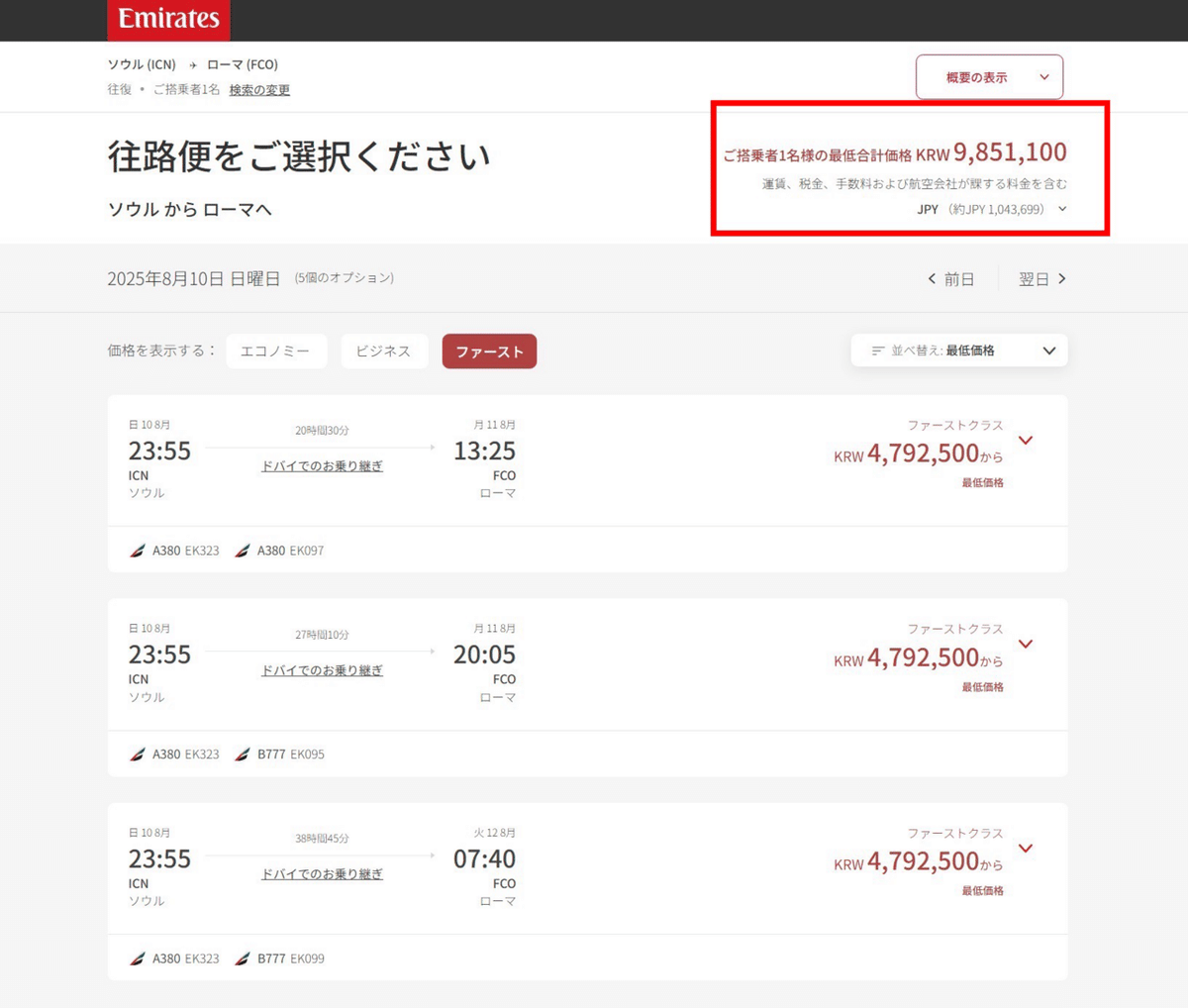Click the Emirates tail icon beside EK097
The height and width of the screenshot is (1008, 1188).
243,551
